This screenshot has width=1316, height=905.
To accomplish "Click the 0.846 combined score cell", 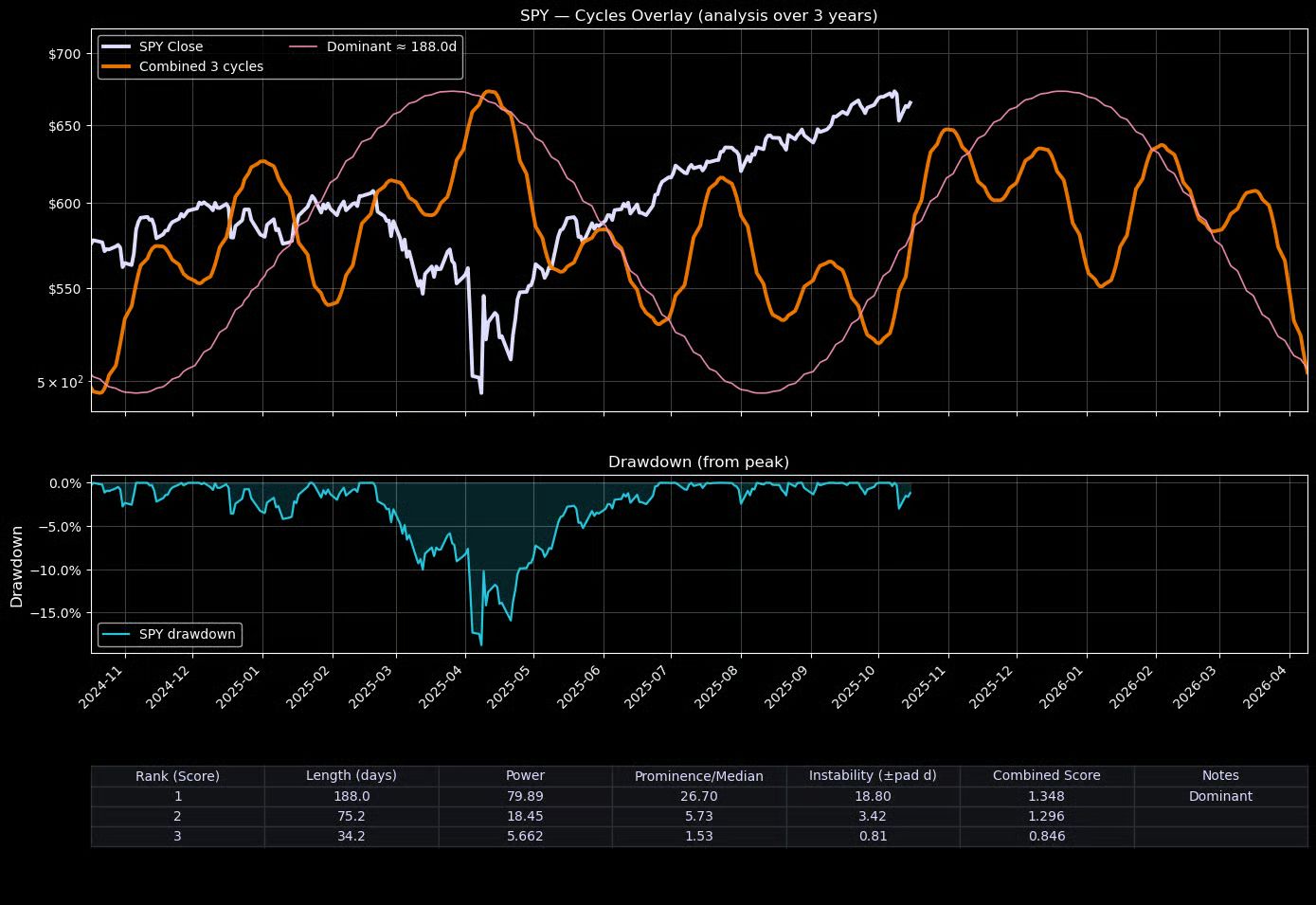I will pyautogui.click(x=1047, y=837).
